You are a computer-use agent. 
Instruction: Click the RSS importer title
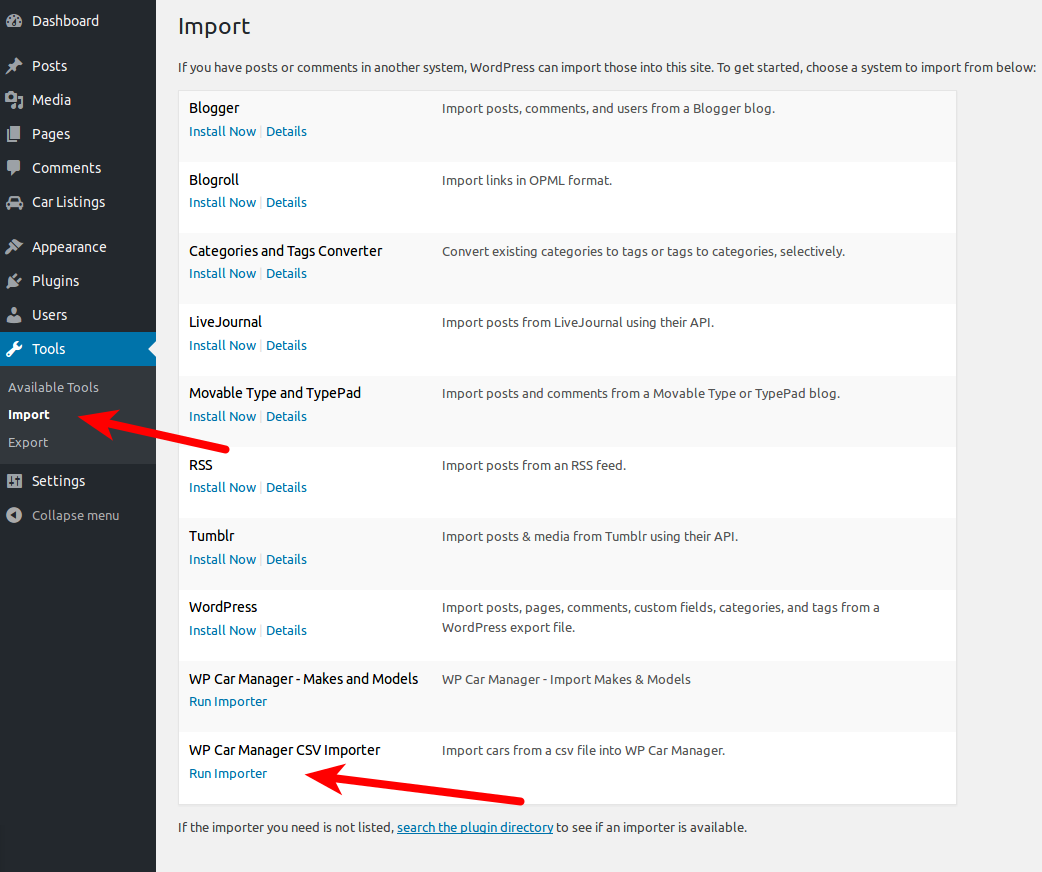[201, 465]
